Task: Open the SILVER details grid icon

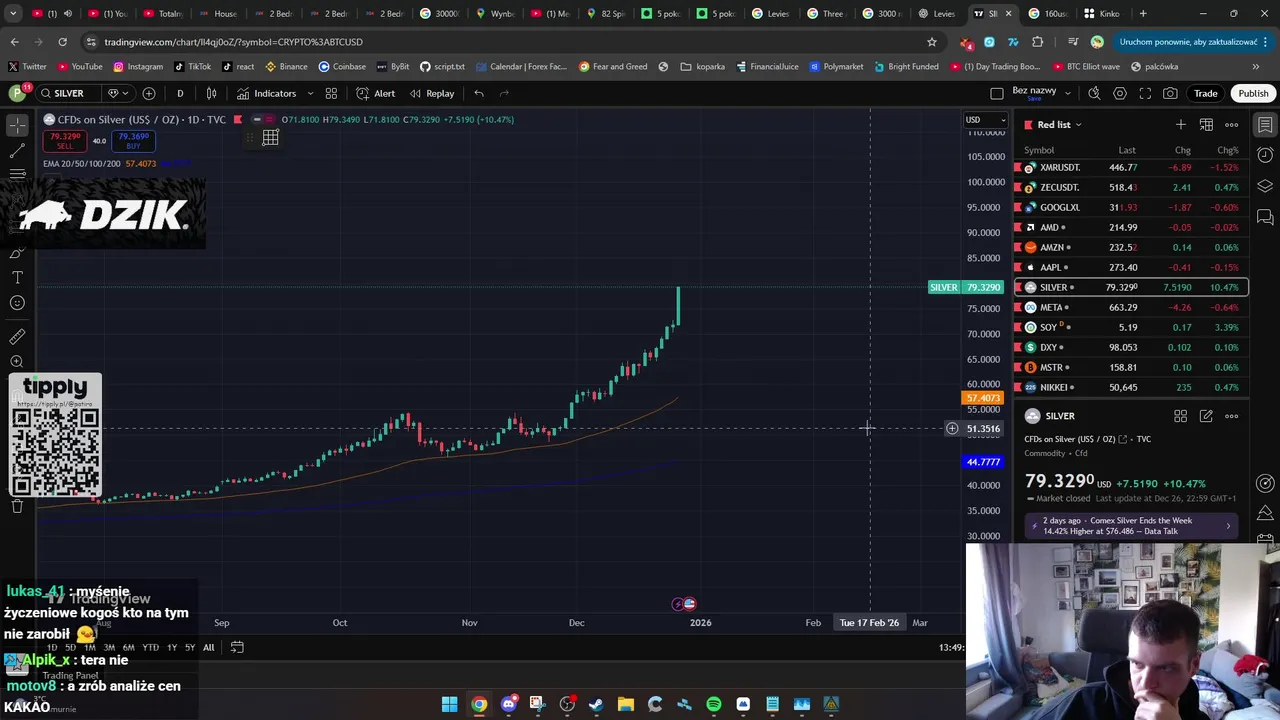Action: pos(1180,416)
